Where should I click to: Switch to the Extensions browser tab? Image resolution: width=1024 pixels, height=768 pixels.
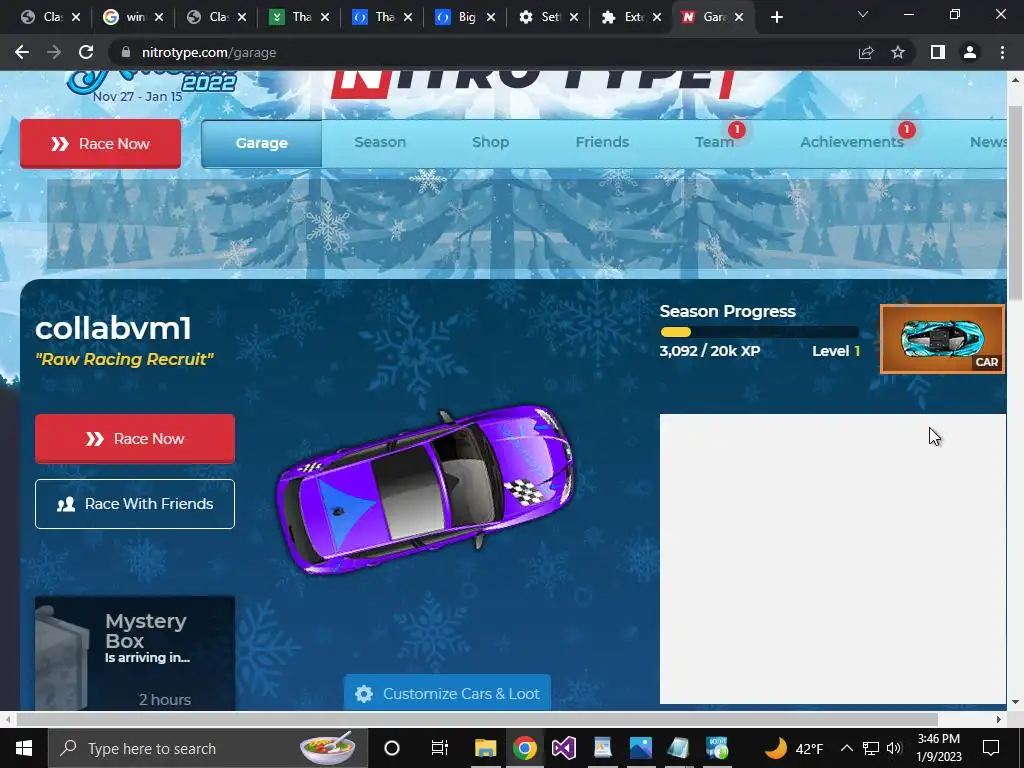(625, 17)
